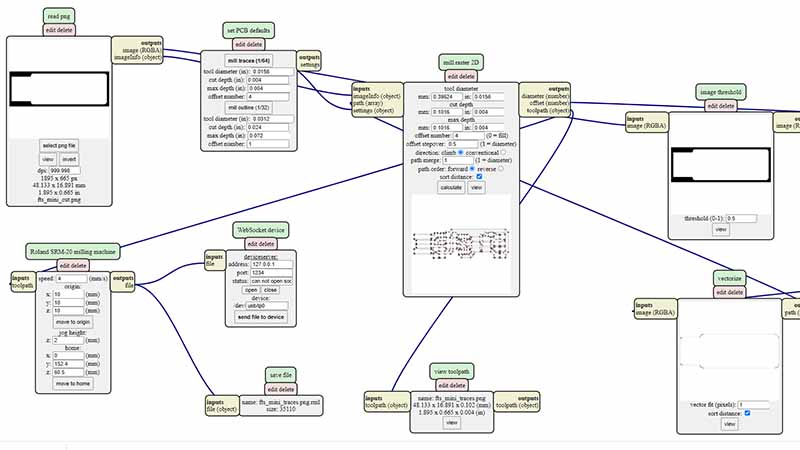Click the 'set PCB defaults' module title
Image resolution: width=800 pixels, height=450 pixels.
coord(248,31)
